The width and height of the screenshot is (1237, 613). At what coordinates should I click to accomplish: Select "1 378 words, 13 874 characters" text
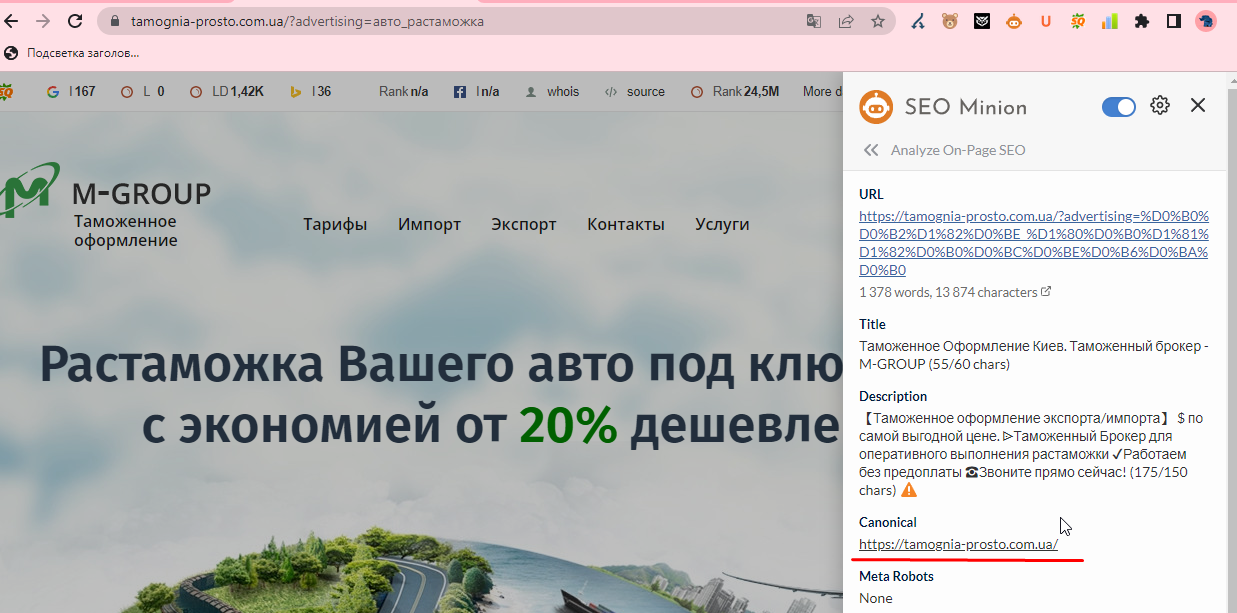[948, 292]
